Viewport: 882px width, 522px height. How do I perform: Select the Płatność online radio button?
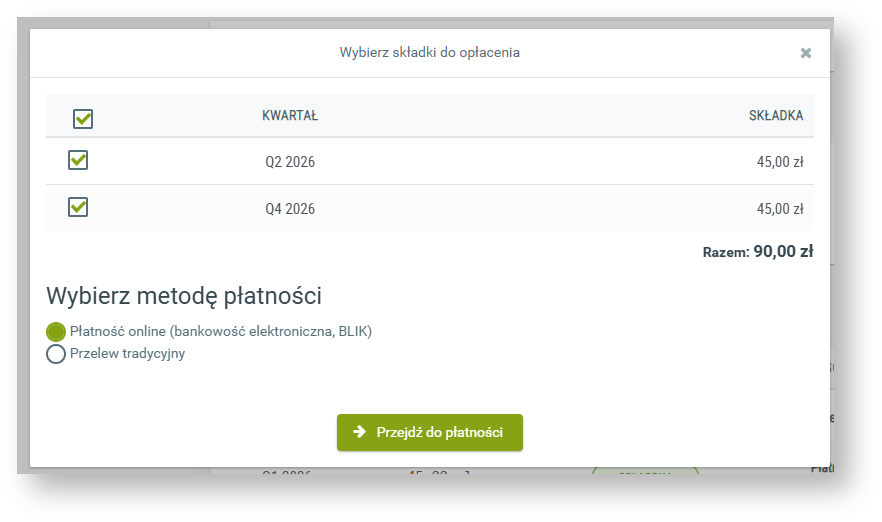pyautogui.click(x=56, y=332)
